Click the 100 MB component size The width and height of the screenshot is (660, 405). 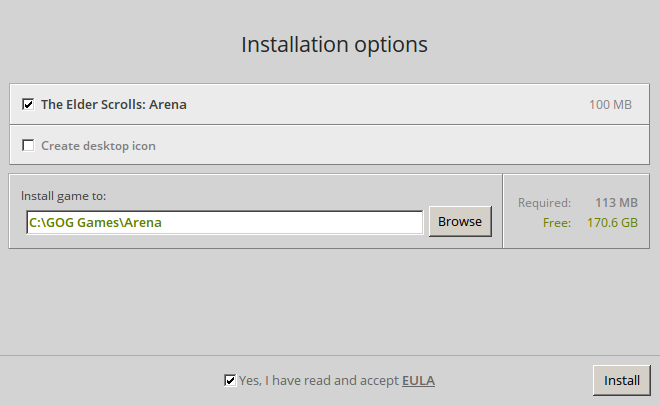610,104
